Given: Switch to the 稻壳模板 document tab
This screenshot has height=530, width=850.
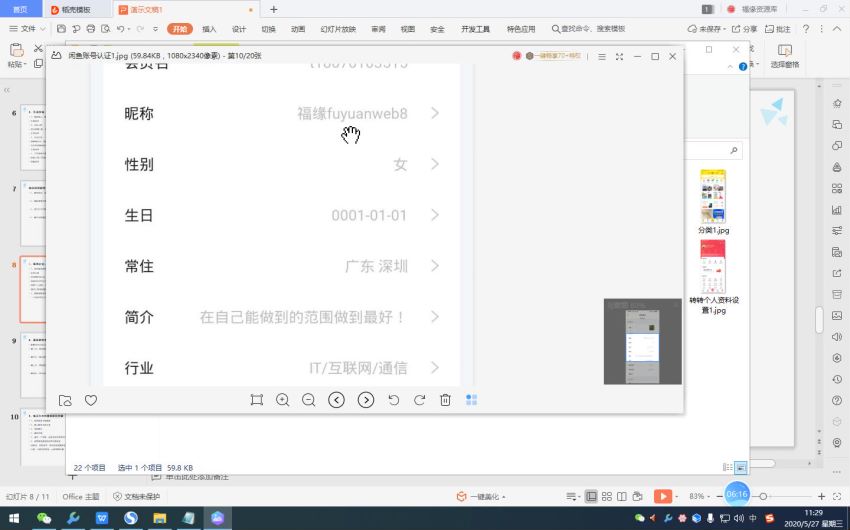Looking at the screenshot, I should click(76, 10).
